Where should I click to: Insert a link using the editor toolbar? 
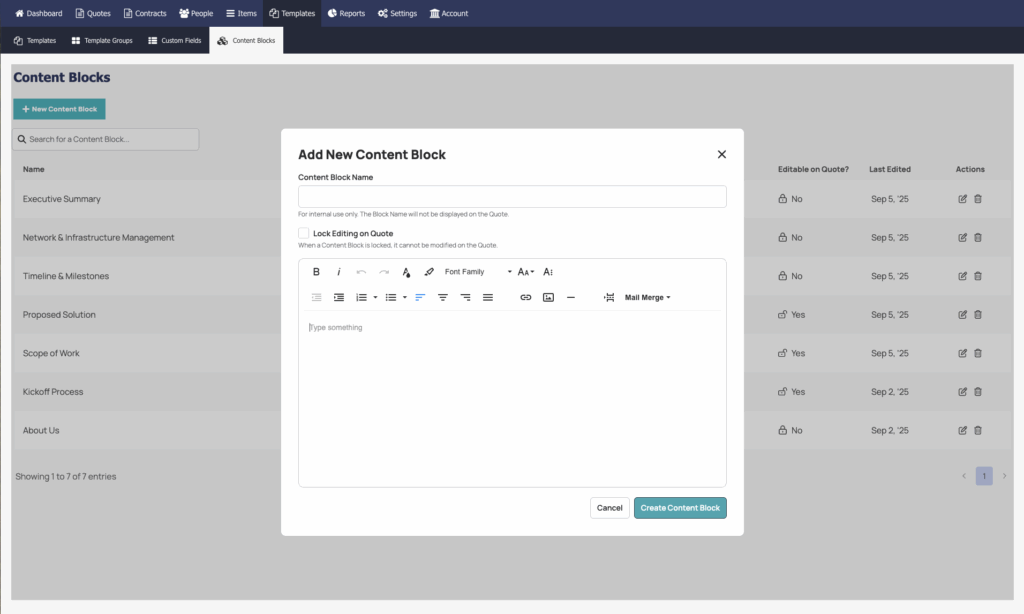(526, 298)
